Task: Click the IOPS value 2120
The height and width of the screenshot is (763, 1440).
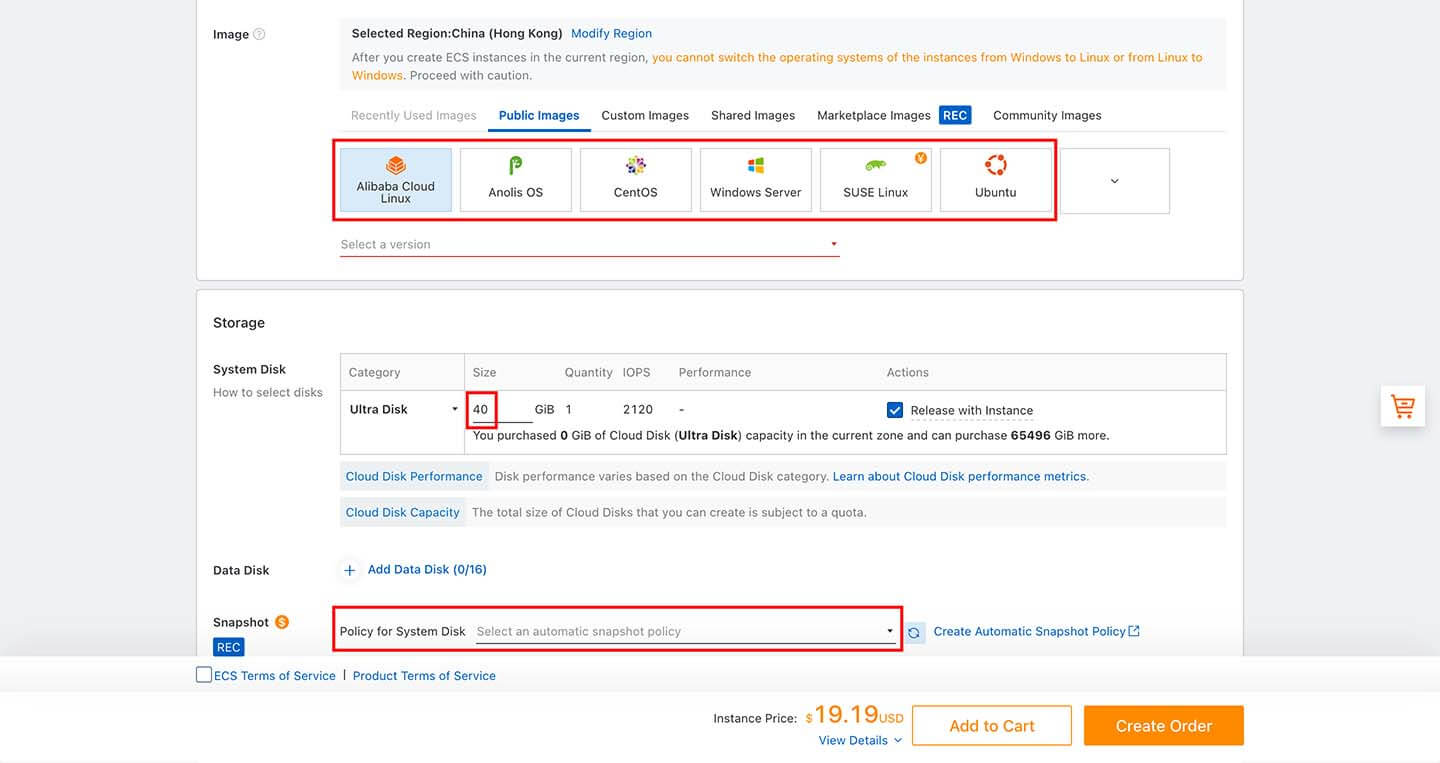Action: [x=638, y=409]
